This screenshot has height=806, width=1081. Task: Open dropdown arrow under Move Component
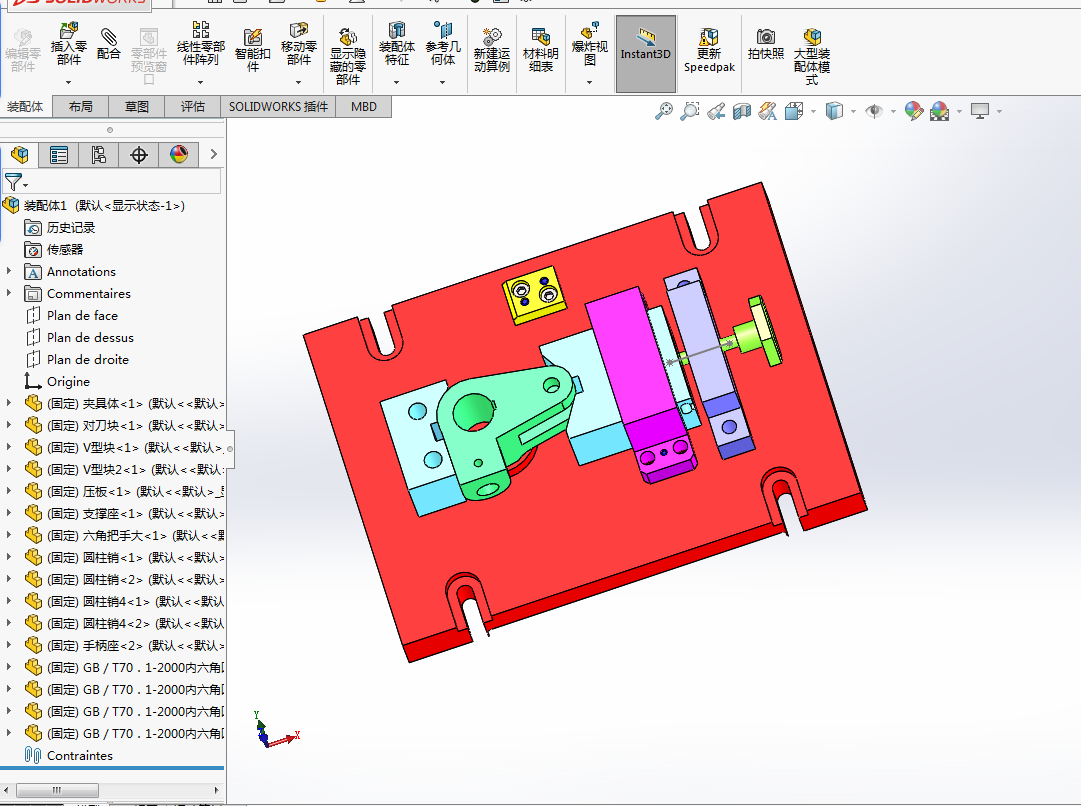(x=299, y=82)
